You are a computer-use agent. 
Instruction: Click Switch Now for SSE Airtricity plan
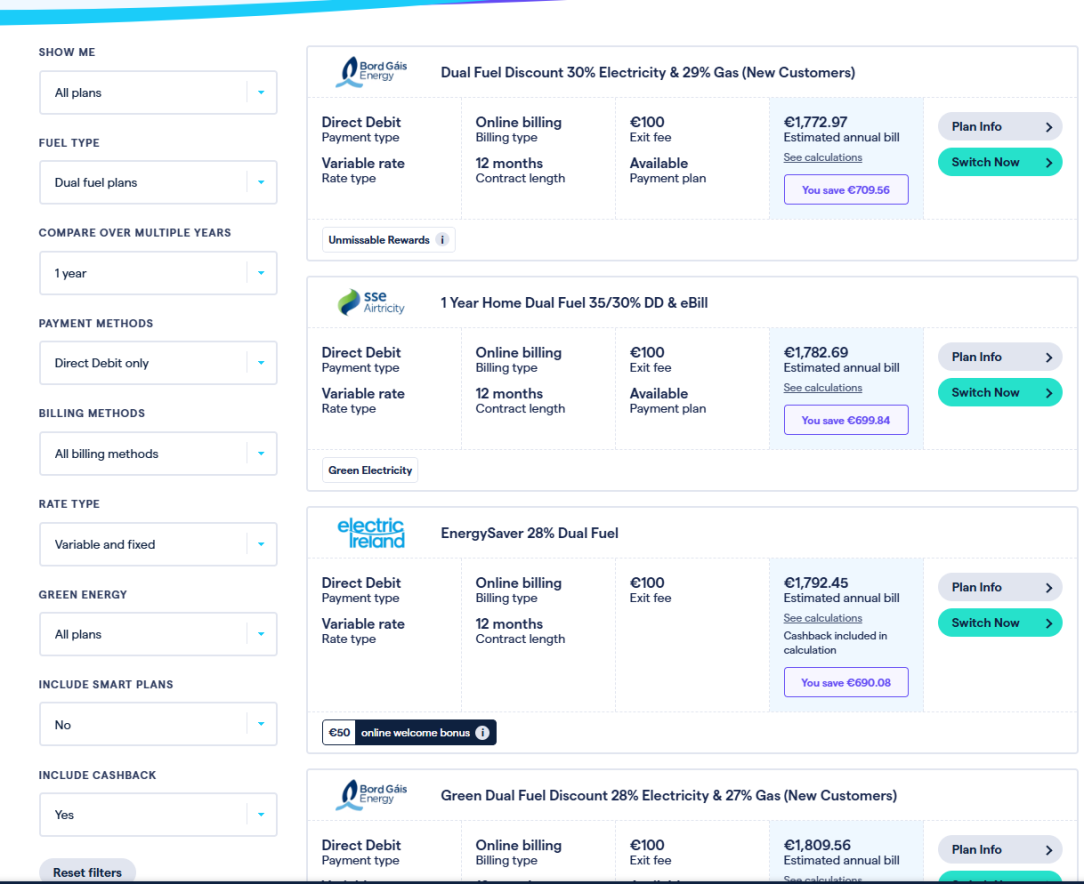(1000, 392)
